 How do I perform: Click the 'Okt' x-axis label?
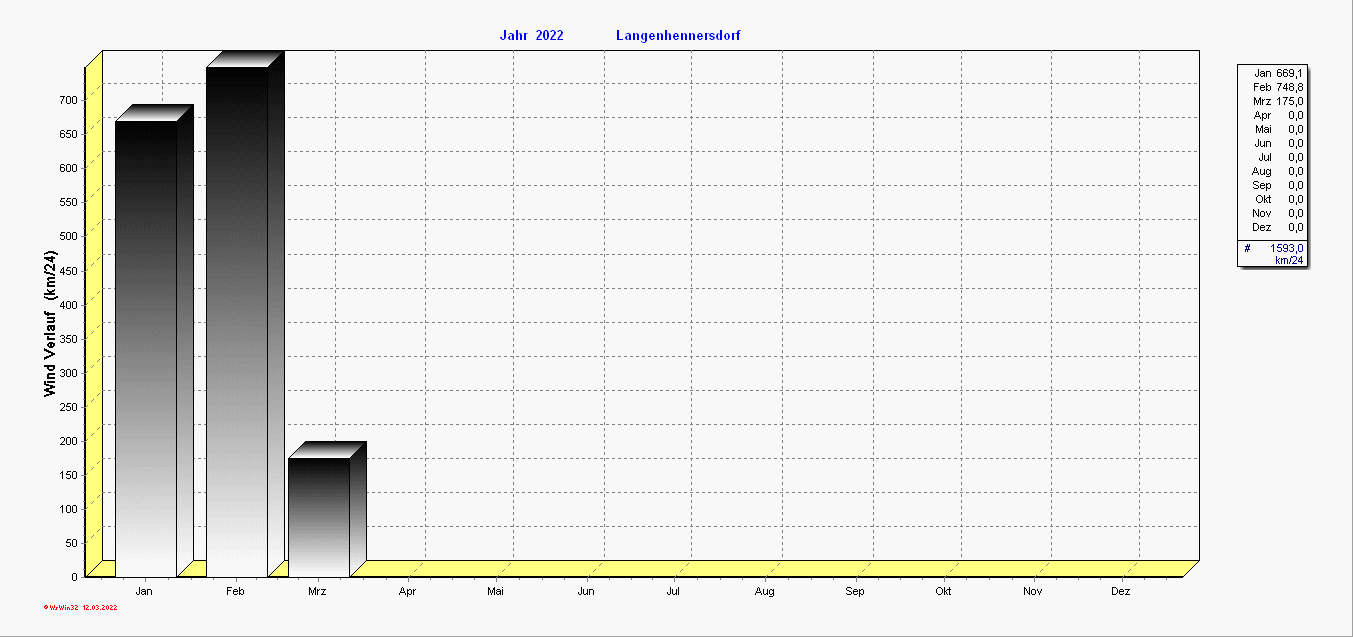tap(943, 592)
